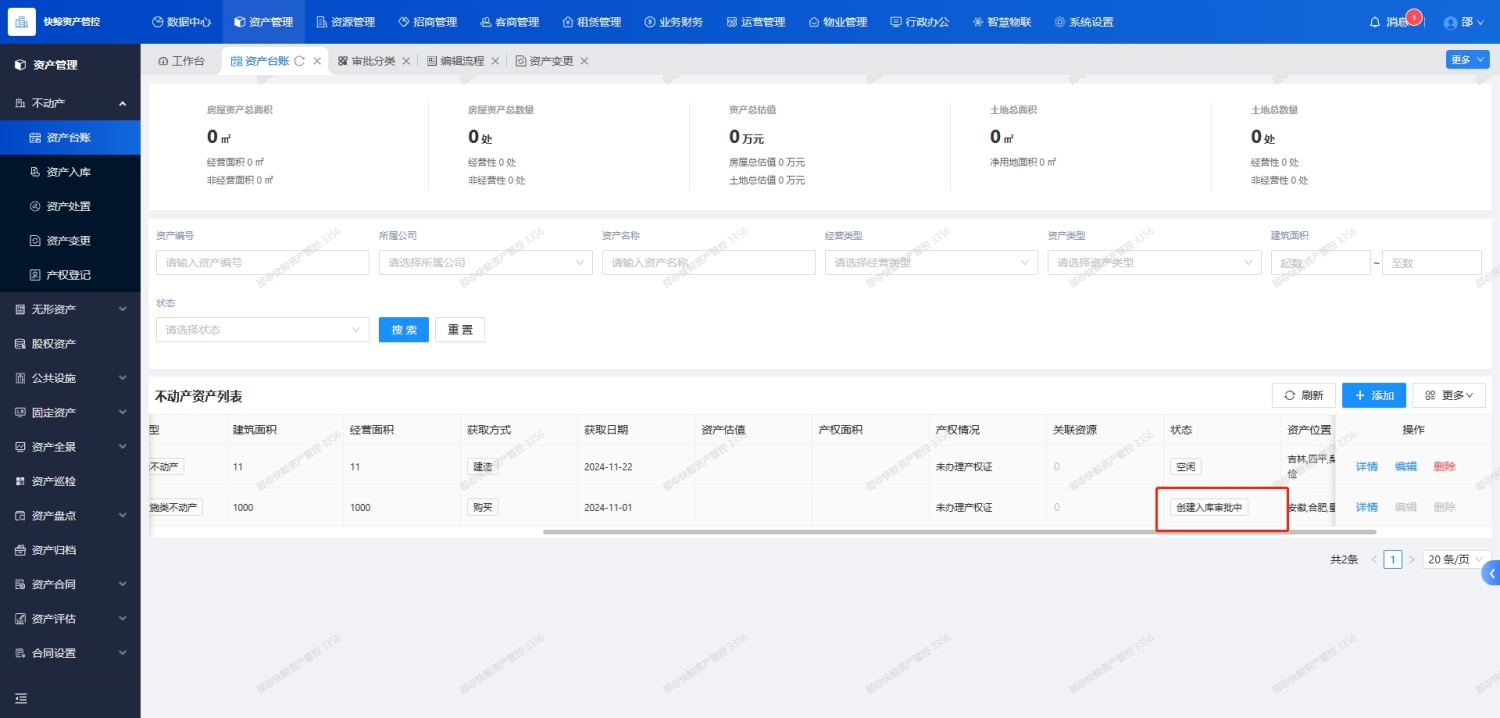The image size is (1500, 718).
Task: Open the user account dropdown 邵
Action: 1464,22
